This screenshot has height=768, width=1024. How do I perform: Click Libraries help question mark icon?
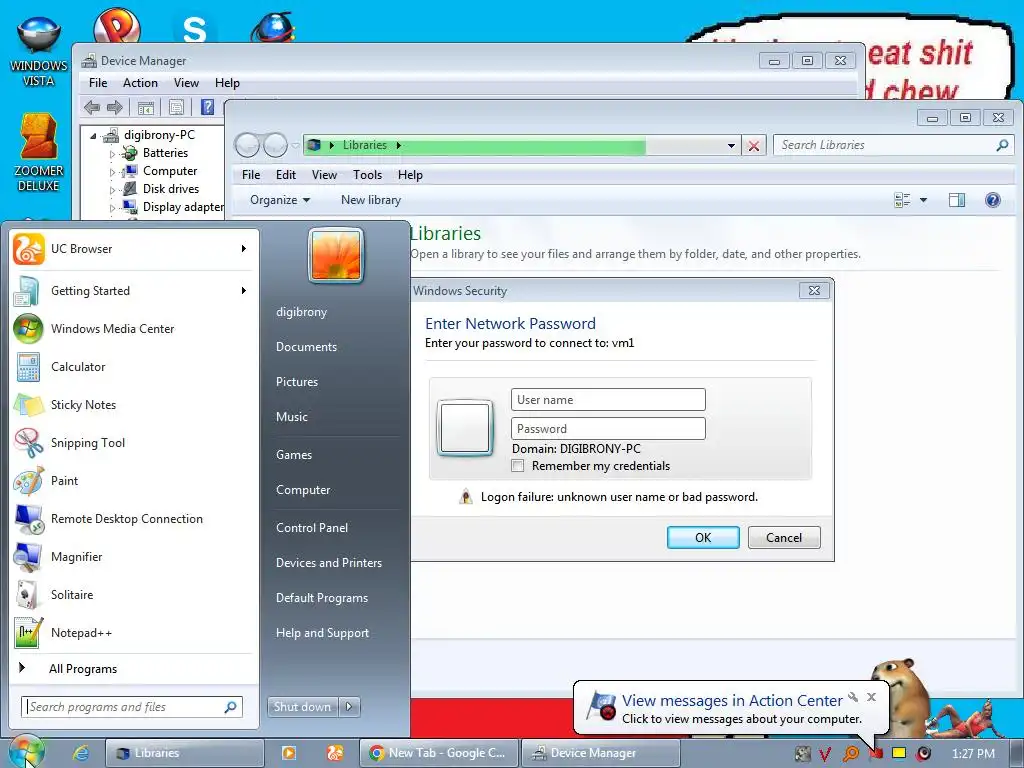click(x=993, y=200)
